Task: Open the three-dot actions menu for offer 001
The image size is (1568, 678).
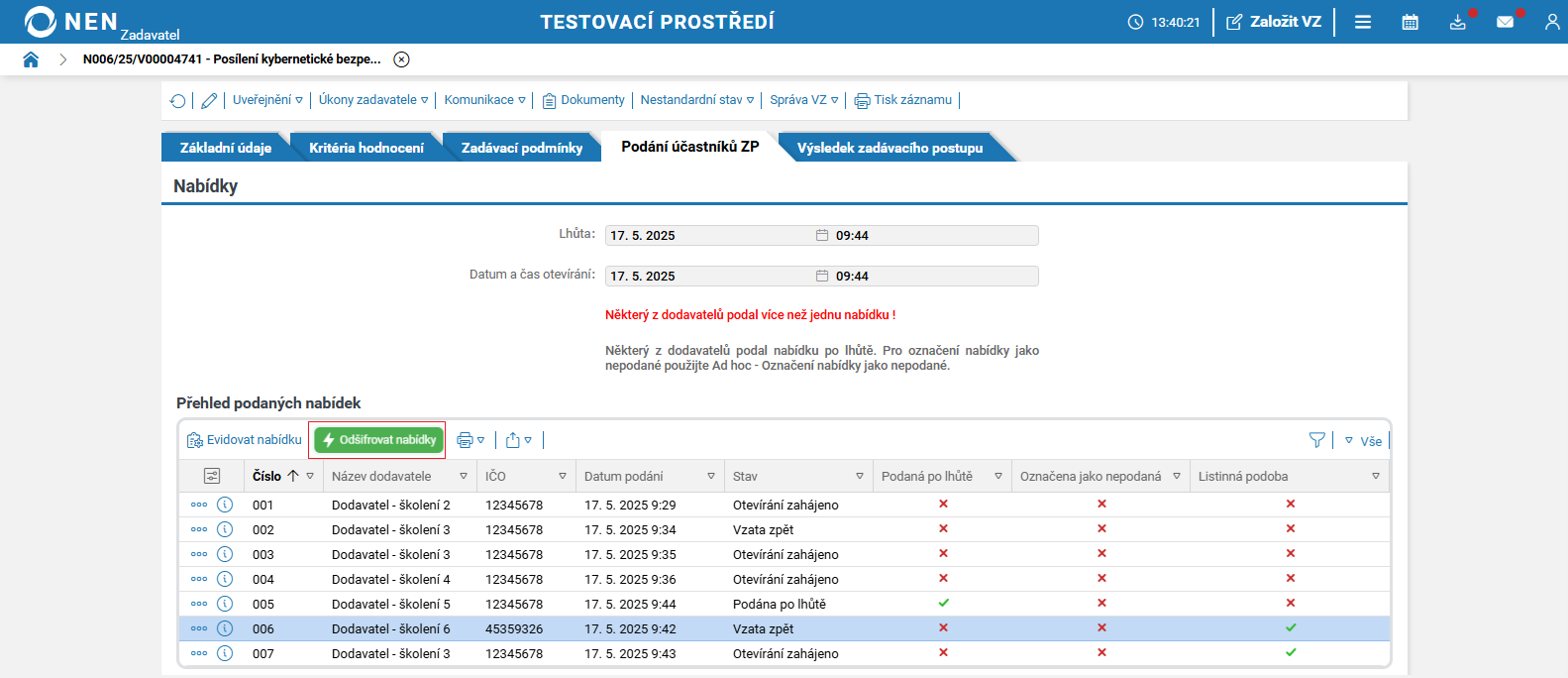Action: pyautogui.click(x=199, y=505)
